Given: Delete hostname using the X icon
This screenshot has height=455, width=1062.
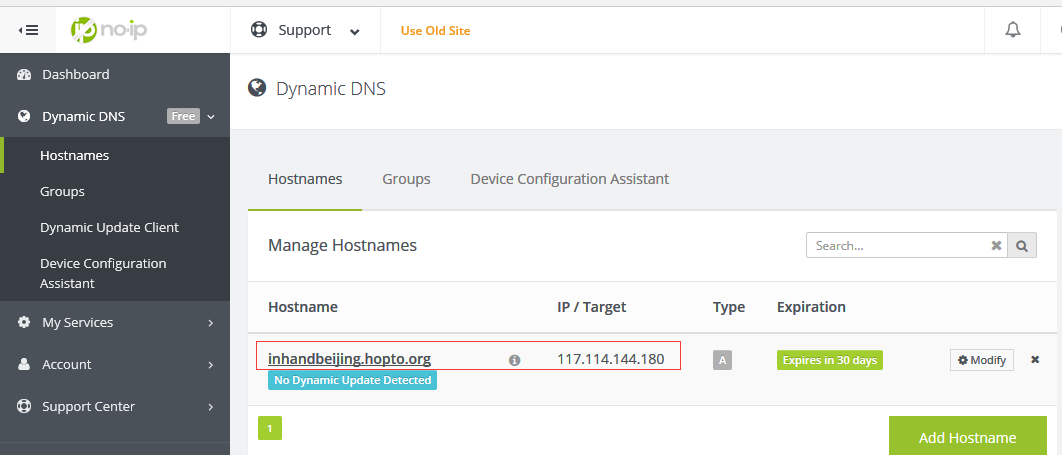Looking at the screenshot, I should 1035,360.
